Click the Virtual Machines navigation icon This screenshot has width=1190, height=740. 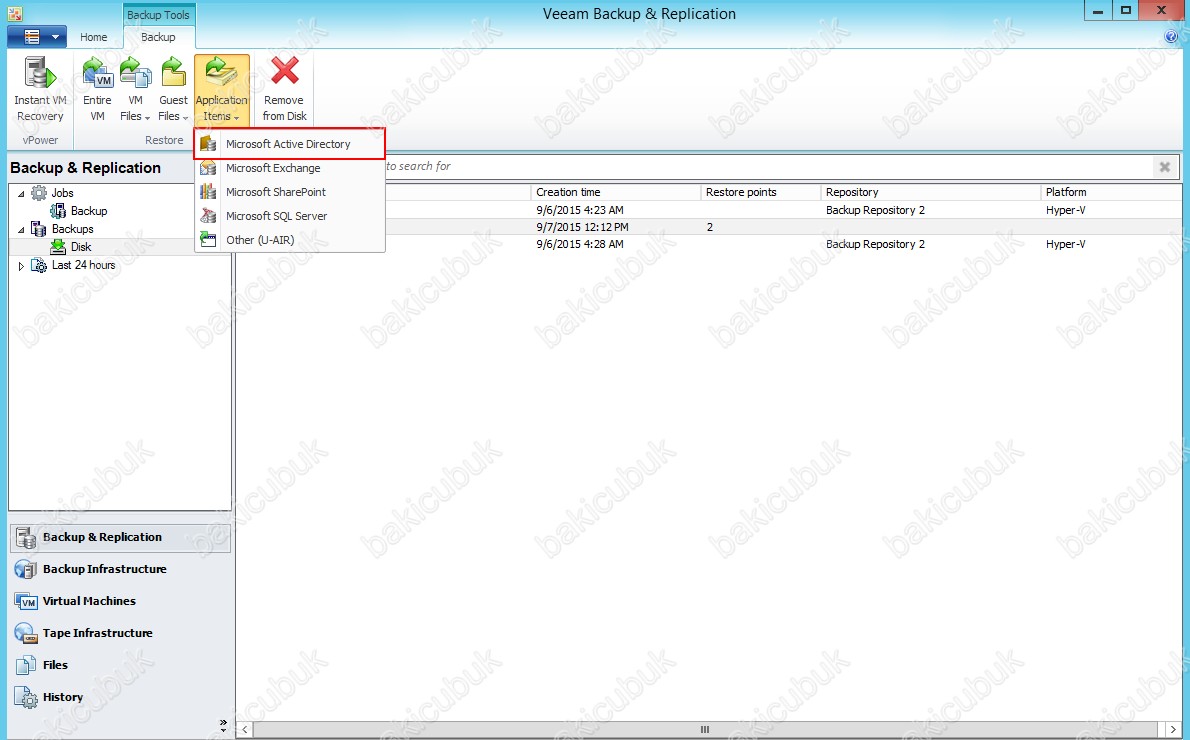click(x=26, y=601)
